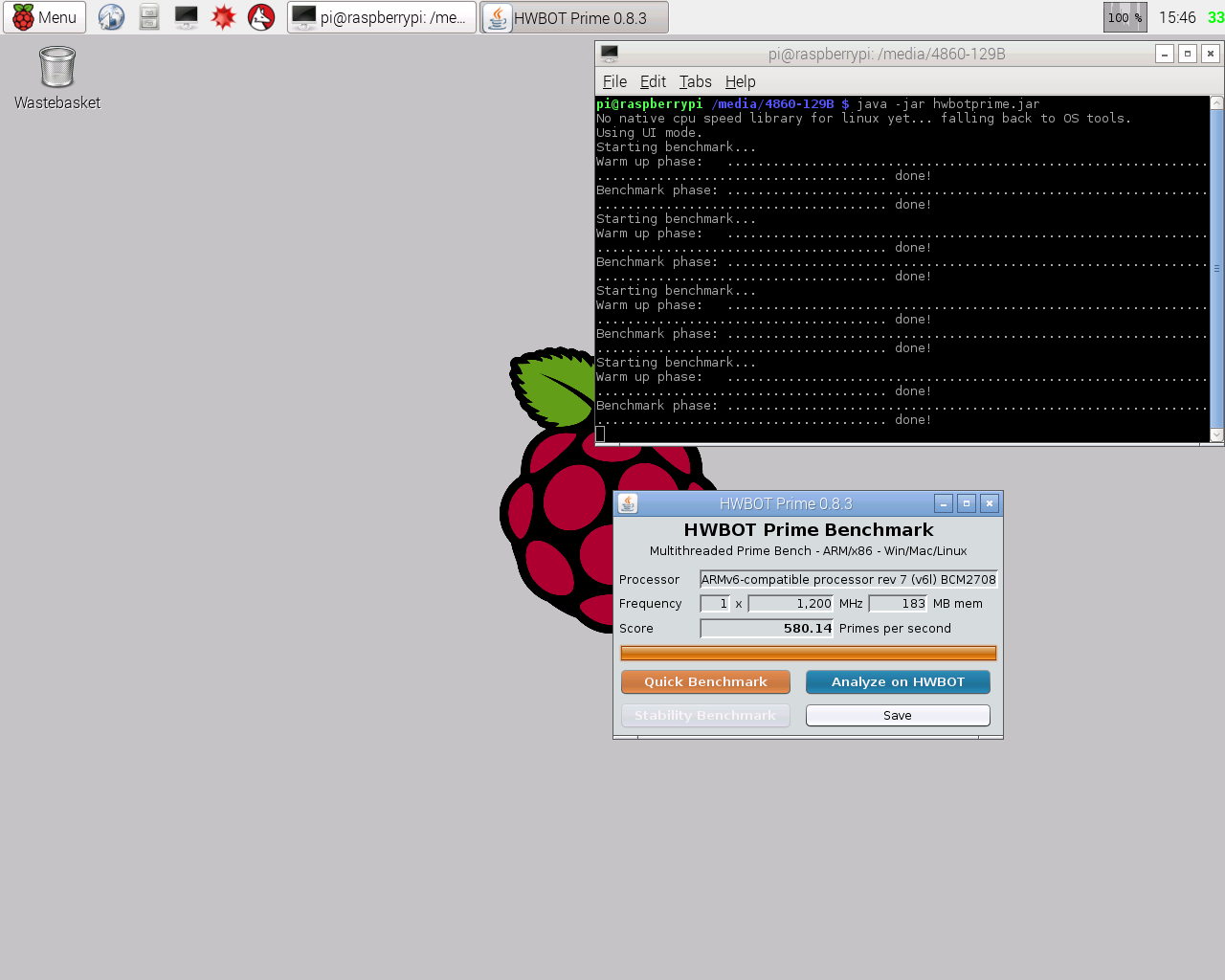Open the terminal File menu
This screenshot has width=1225, height=980.
tap(614, 82)
